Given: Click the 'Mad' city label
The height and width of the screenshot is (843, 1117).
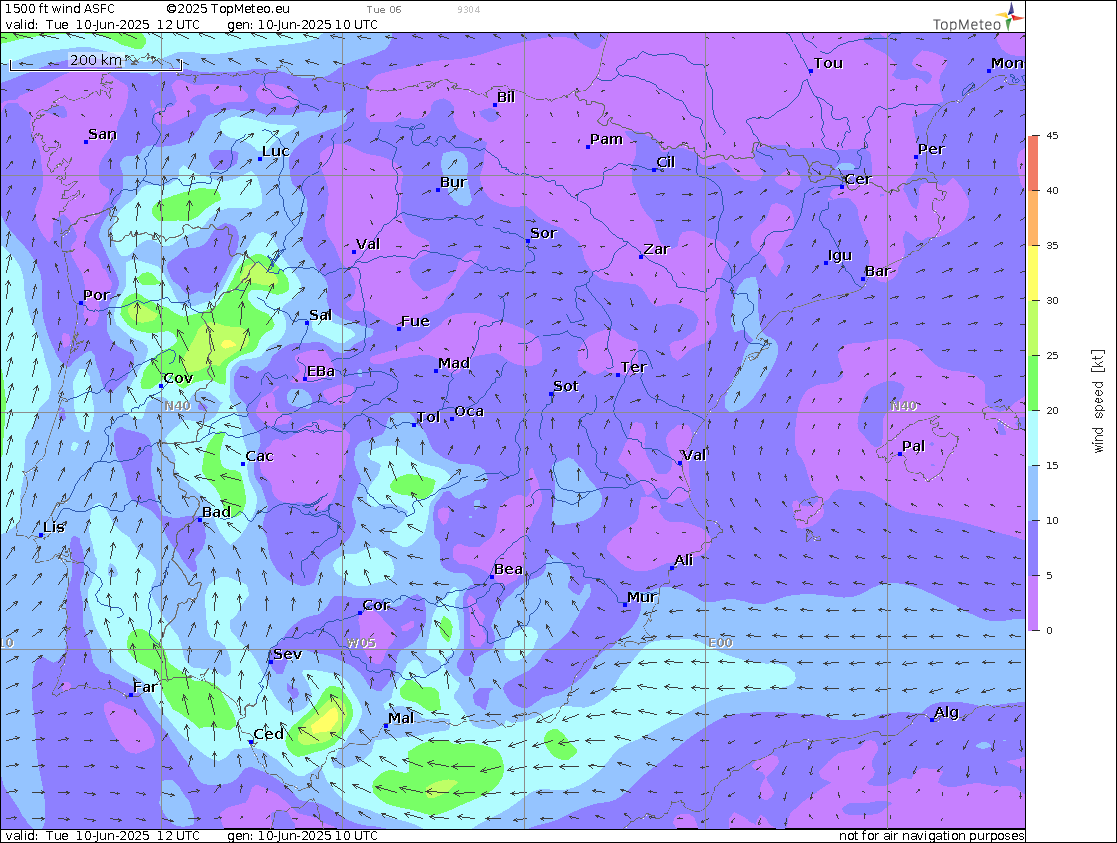Looking at the screenshot, I should click(x=454, y=363).
